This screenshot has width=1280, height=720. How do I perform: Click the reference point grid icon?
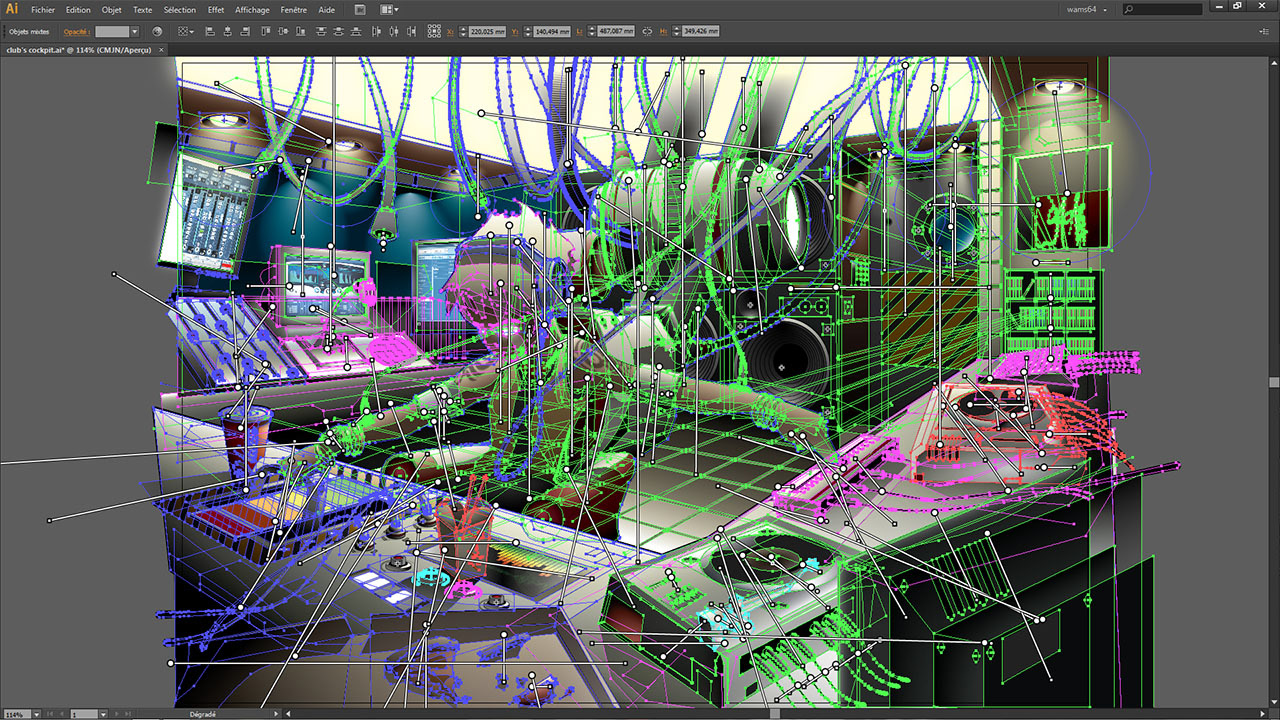(x=434, y=32)
